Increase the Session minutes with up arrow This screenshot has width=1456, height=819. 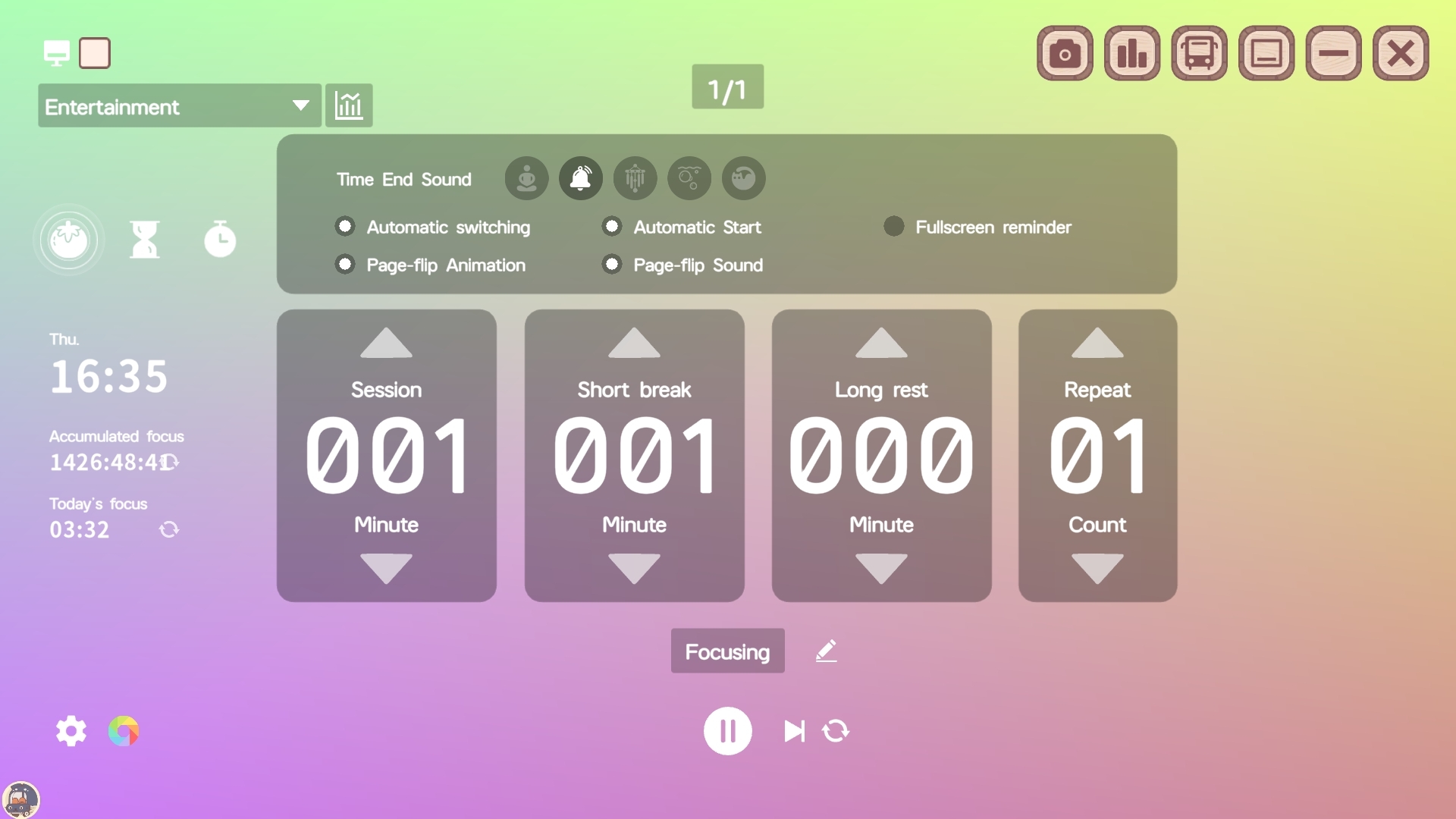point(386,344)
